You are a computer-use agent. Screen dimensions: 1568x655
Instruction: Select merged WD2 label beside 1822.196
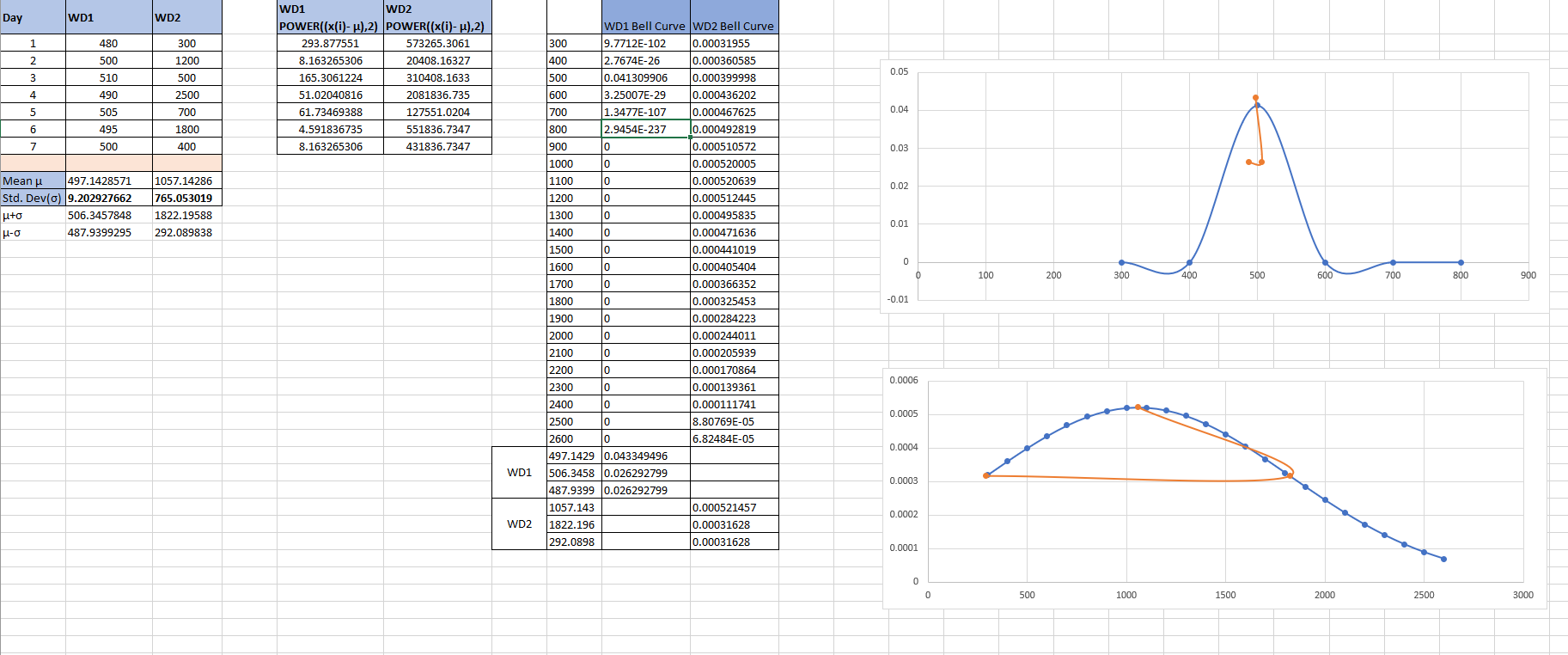(519, 524)
